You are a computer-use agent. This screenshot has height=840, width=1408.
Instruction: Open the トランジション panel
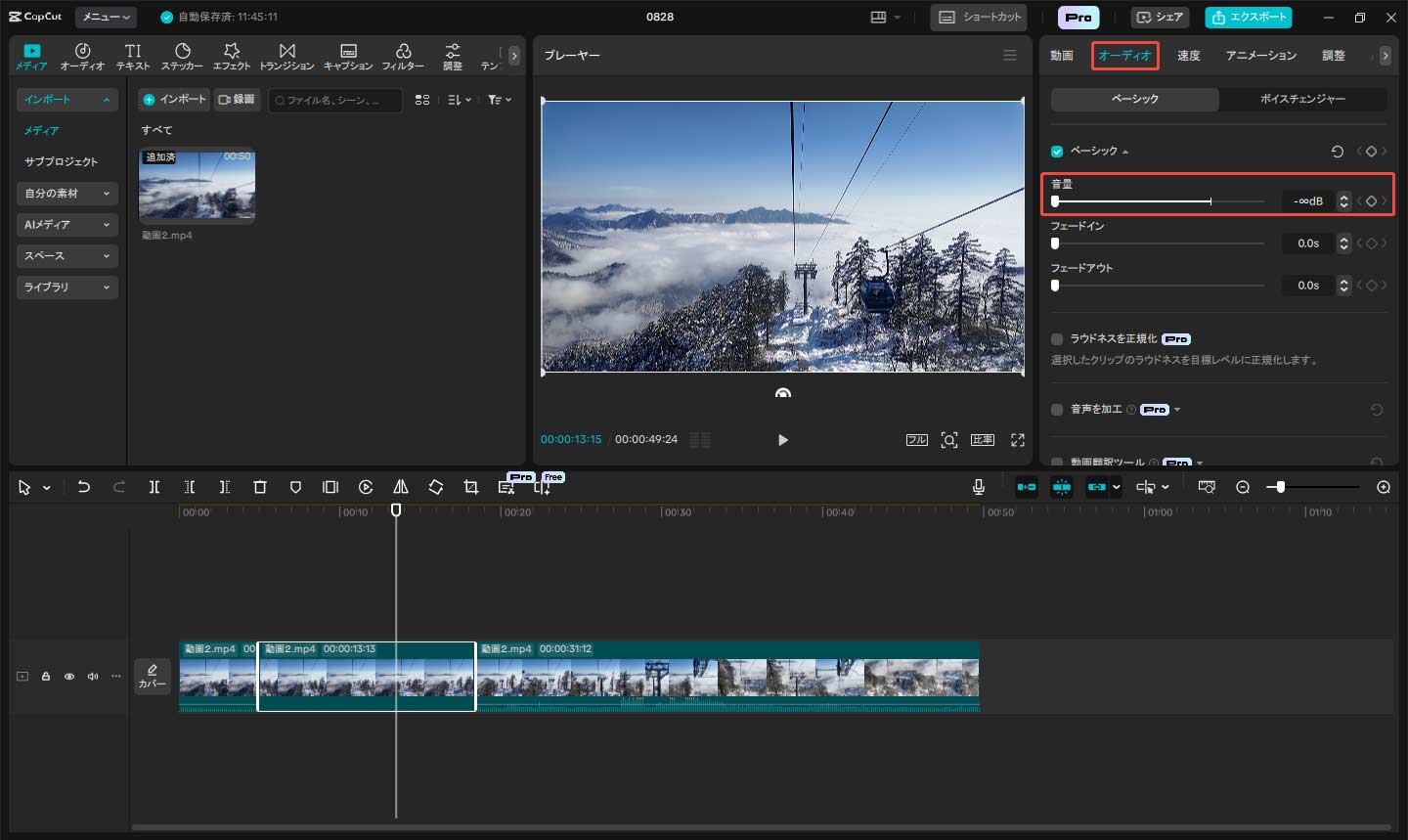coord(286,57)
